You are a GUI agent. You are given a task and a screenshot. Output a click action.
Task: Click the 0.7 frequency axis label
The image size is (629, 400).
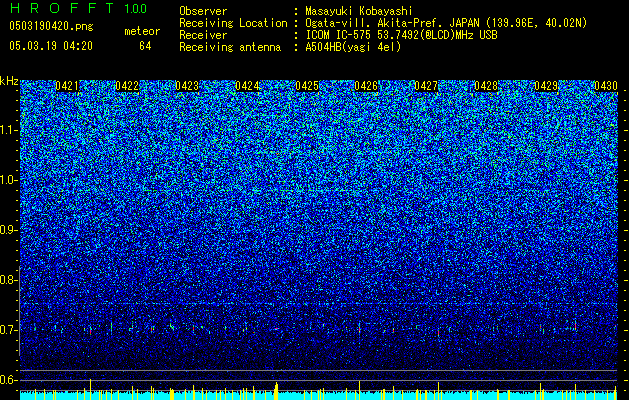point(9,330)
